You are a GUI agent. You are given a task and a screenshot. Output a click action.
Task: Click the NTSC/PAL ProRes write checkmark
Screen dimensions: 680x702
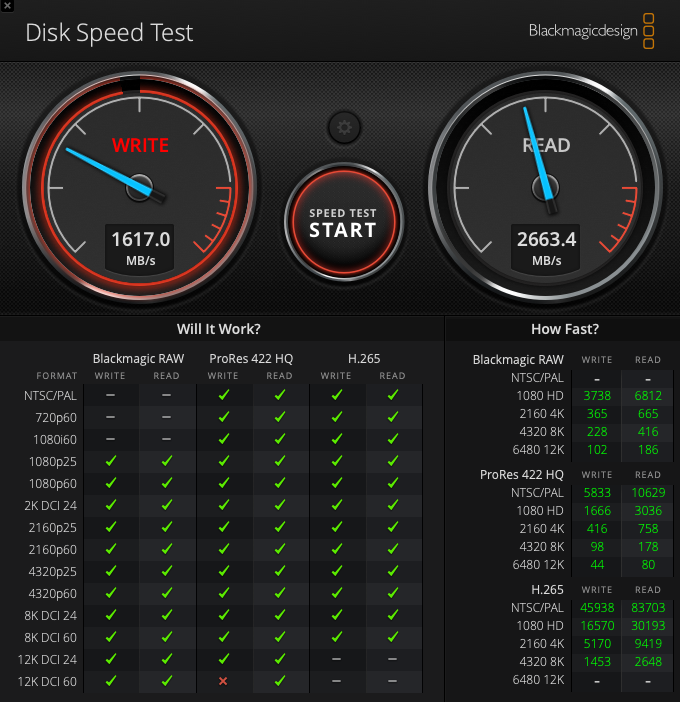pos(223,395)
